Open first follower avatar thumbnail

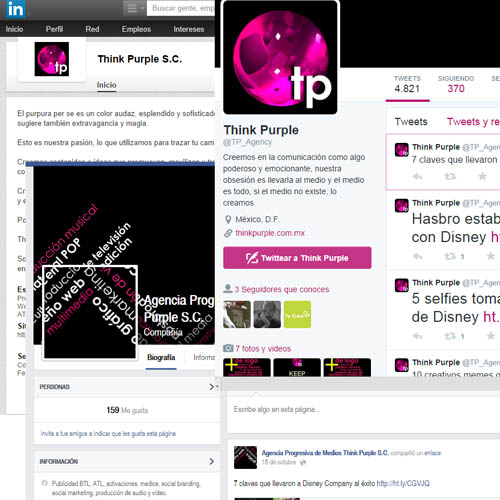237,314
